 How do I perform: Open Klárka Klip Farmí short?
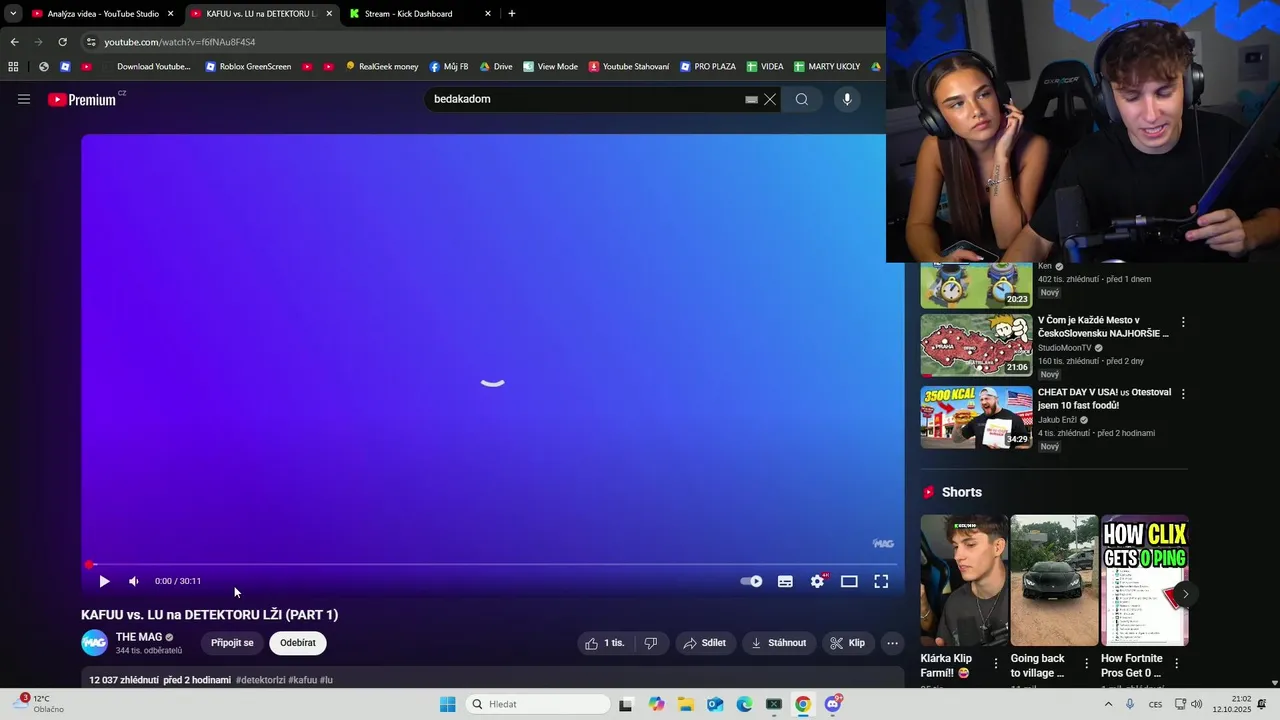click(964, 580)
